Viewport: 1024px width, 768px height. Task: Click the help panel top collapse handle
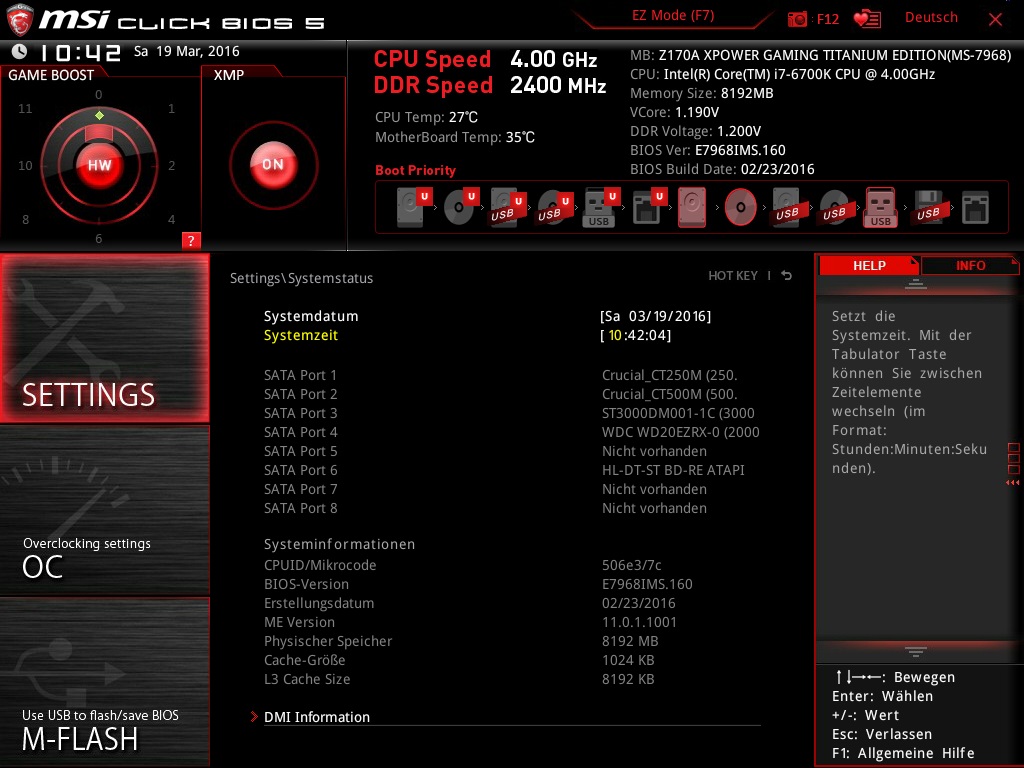[916, 284]
